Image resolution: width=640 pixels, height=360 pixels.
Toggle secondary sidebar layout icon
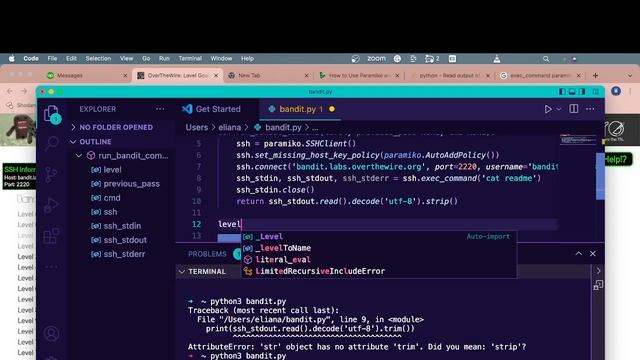(582, 92)
